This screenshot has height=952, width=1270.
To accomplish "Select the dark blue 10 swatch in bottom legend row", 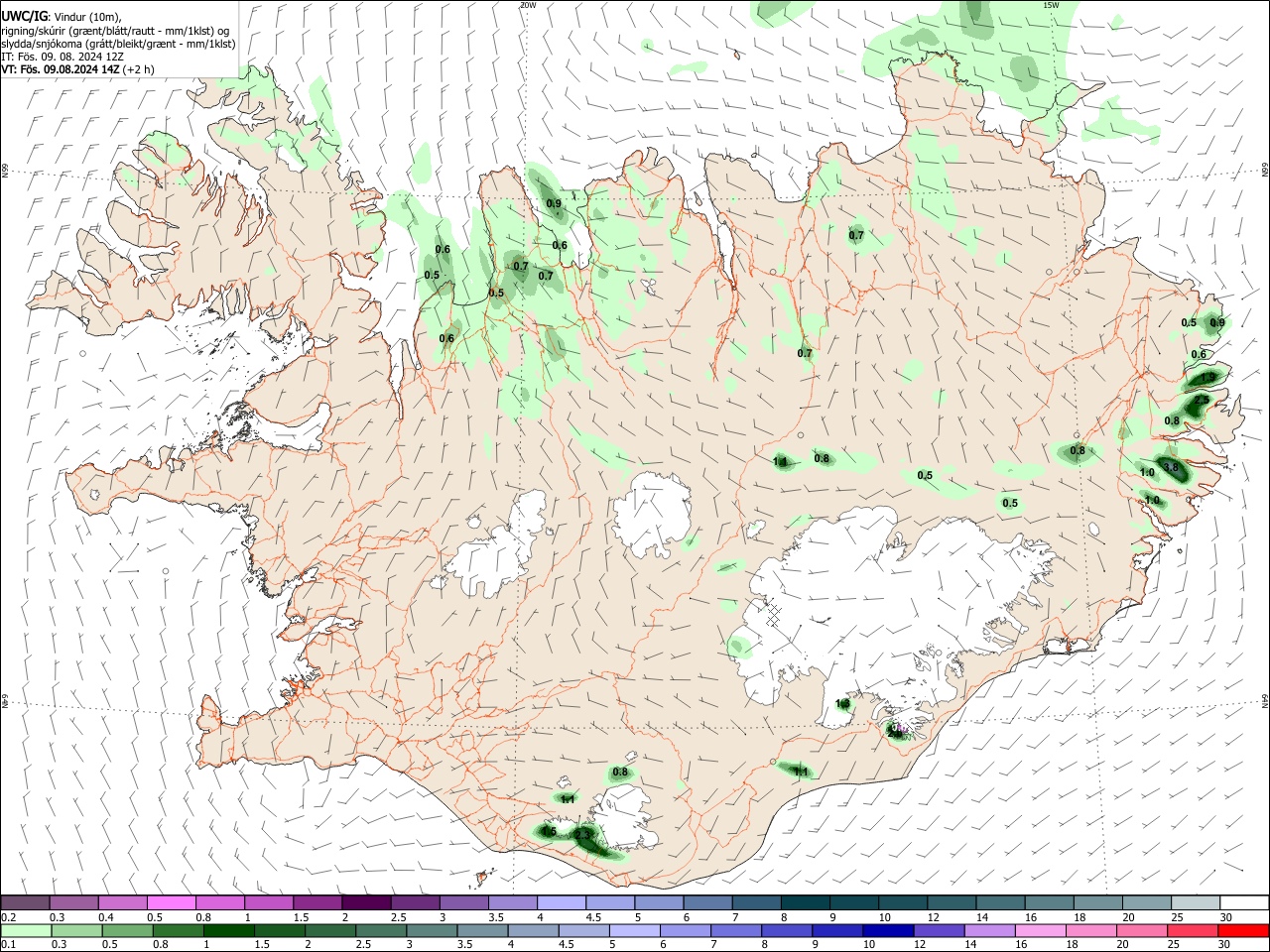I will click(x=887, y=931).
